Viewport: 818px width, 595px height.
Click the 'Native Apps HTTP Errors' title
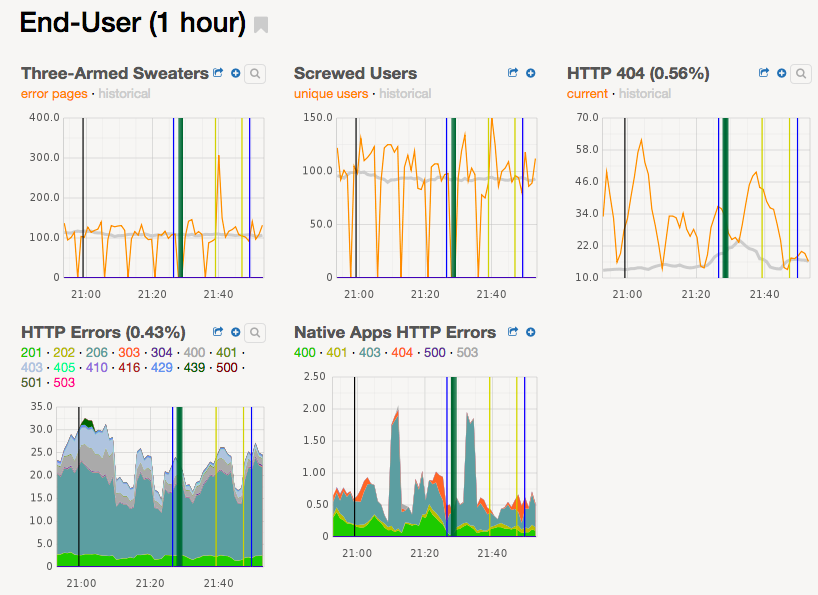(394, 332)
